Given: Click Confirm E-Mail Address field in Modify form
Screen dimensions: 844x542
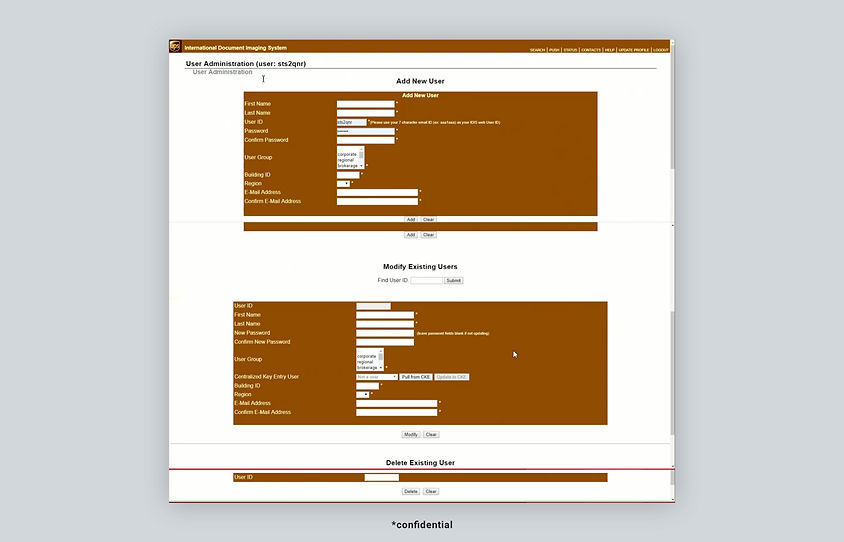Looking at the screenshot, I should [397, 412].
